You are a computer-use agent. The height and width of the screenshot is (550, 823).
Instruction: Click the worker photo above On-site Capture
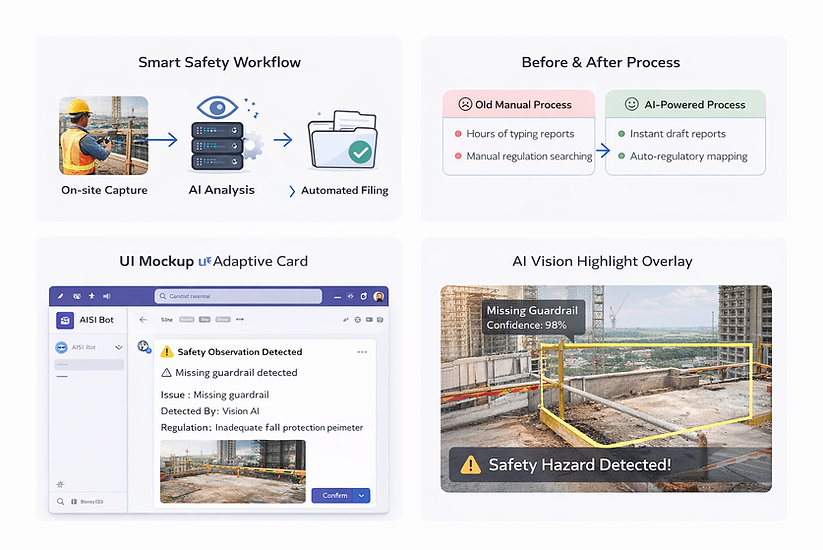(103, 135)
